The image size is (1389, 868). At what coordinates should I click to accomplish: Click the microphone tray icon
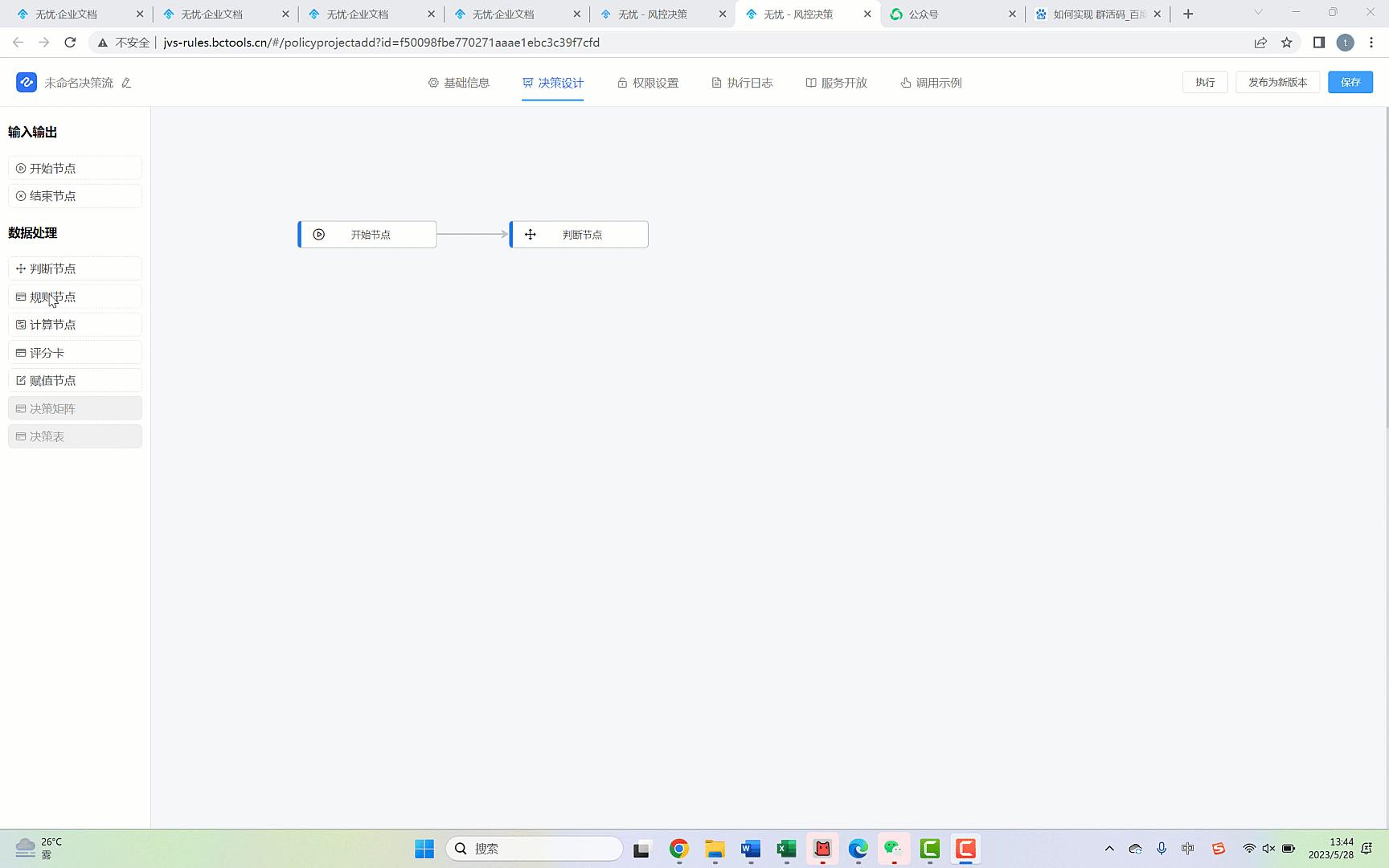[1162, 849]
